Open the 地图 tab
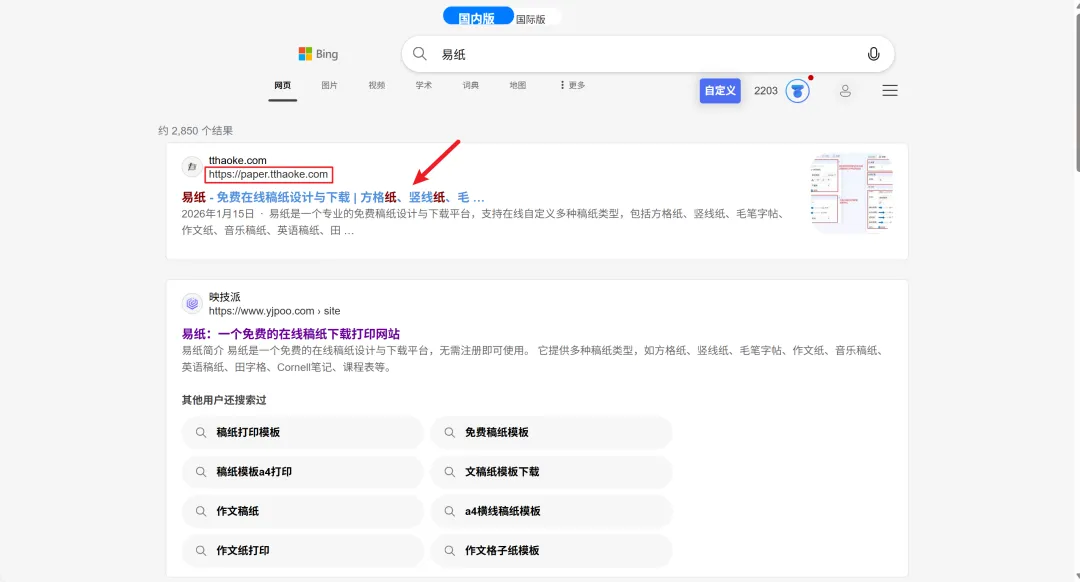This screenshot has width=1080, height=582. coord(517,85)
